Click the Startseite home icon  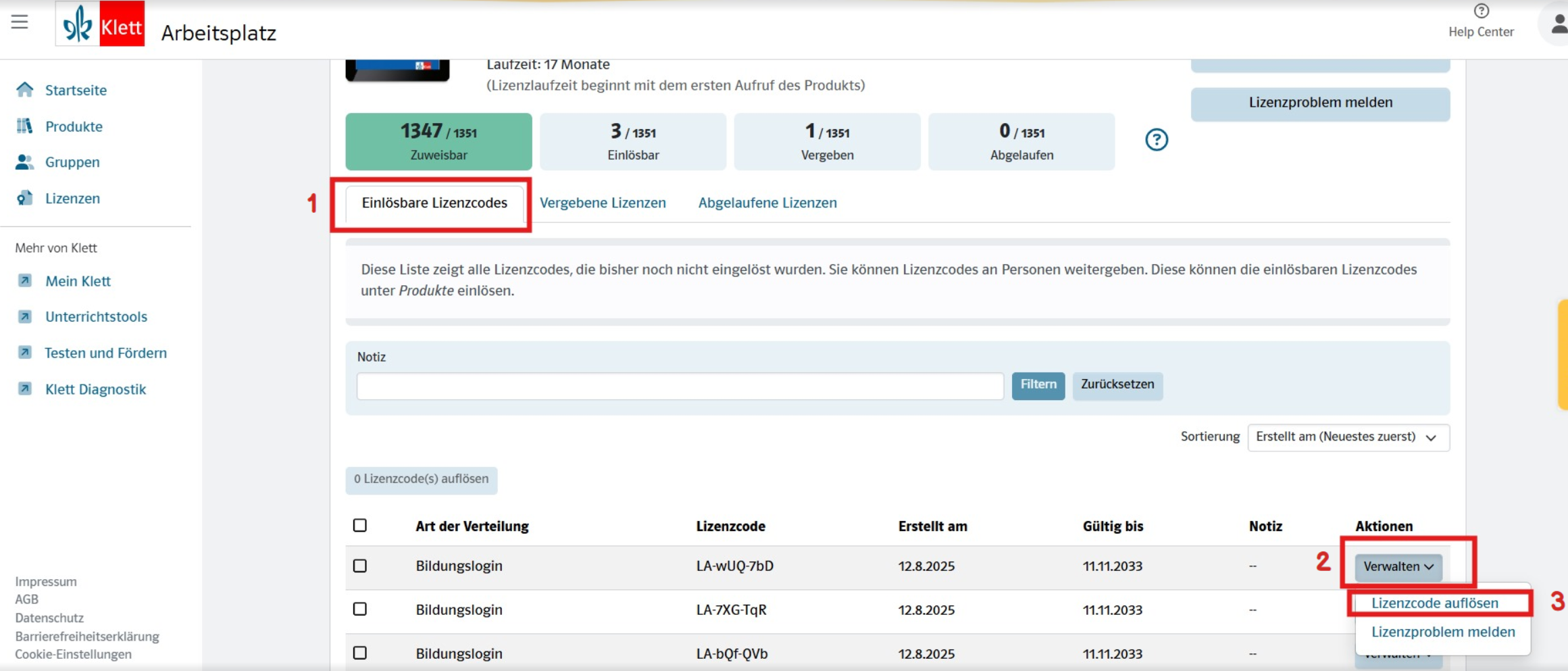pos(25,90)
